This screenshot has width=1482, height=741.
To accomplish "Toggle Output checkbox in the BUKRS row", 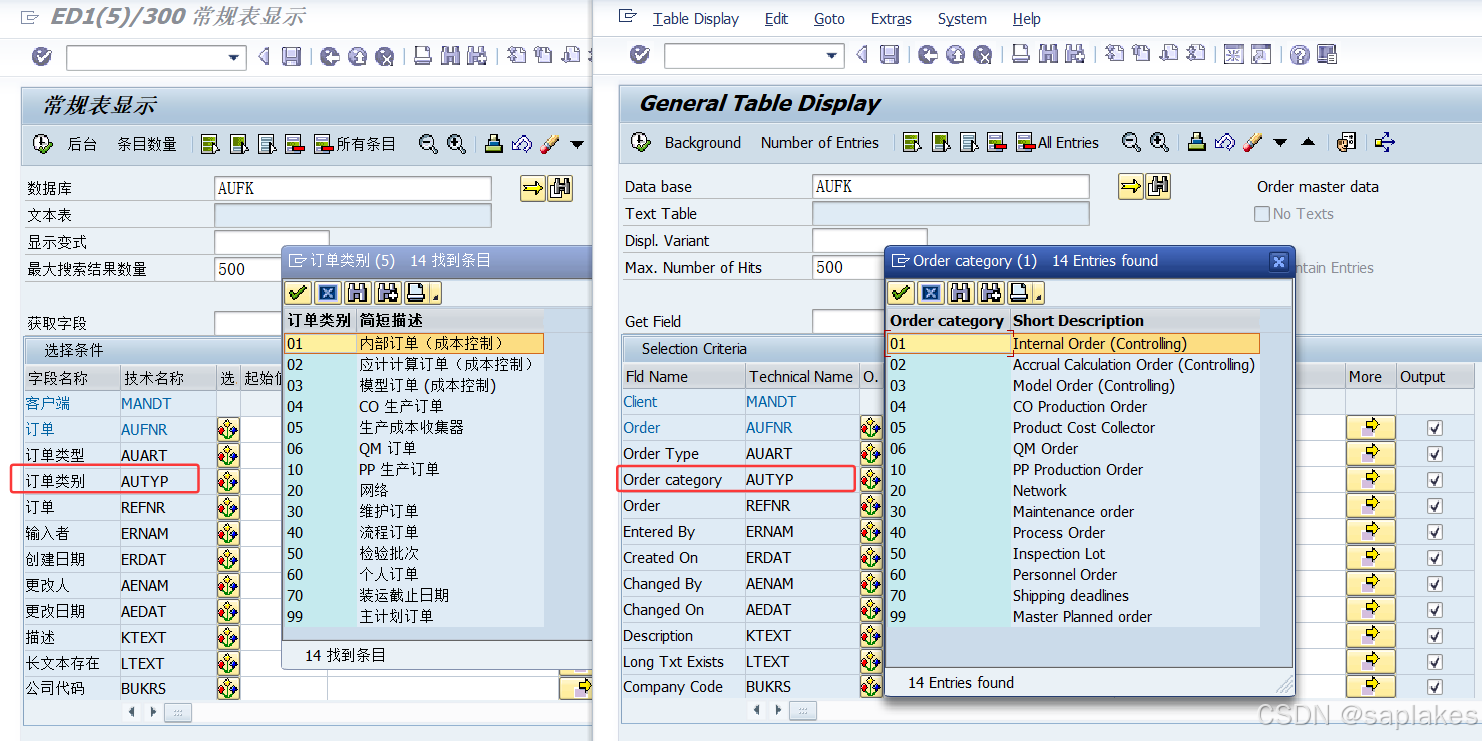I will [x=1435, y=688].
